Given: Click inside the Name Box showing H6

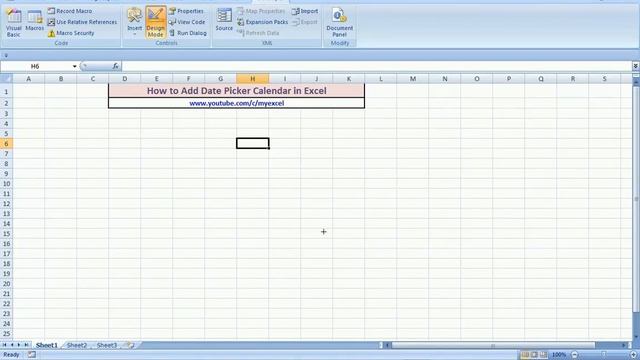Looking at the screenshot, I should [x=35, y=66].
